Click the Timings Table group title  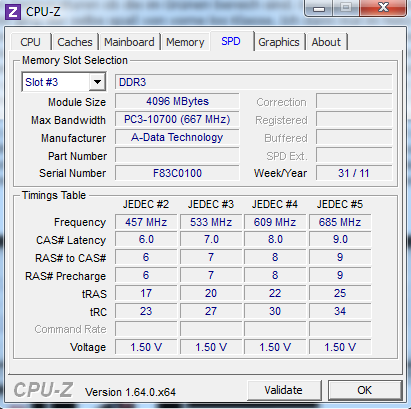click(x=54, y=195)
